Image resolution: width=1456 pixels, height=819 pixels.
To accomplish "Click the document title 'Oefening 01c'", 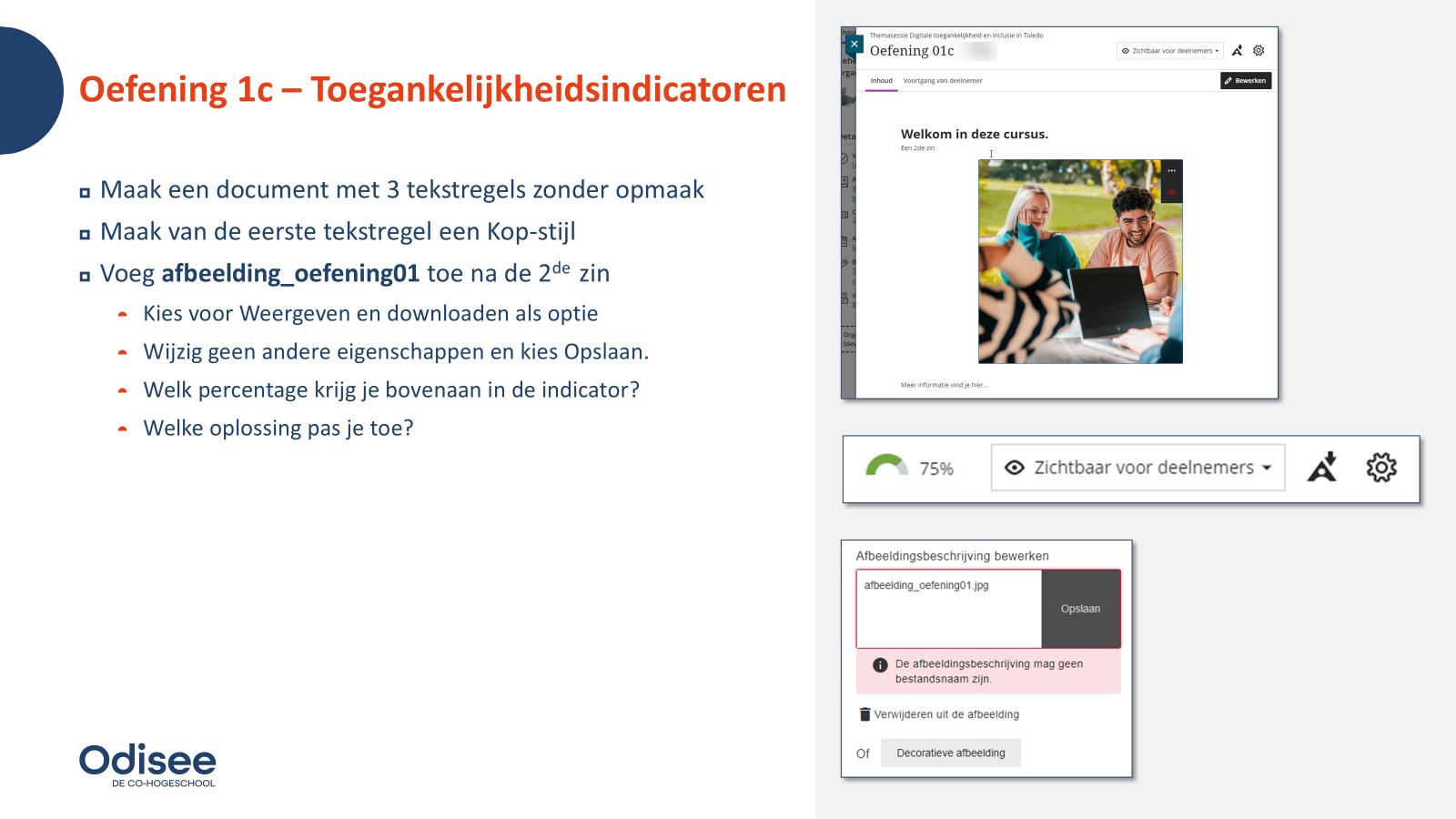I will click(x=912, y=51).
